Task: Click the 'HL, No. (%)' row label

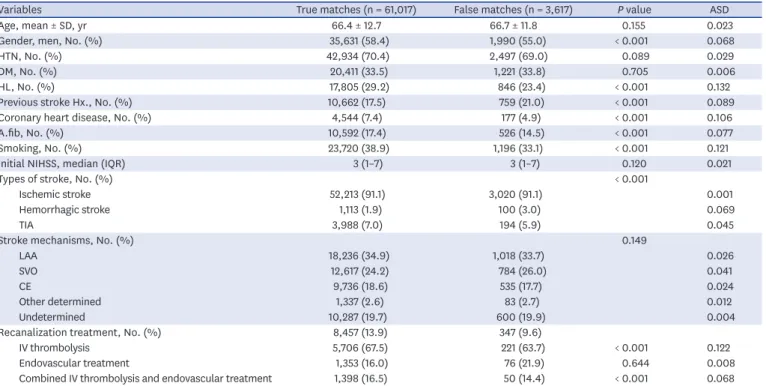Action: 27,87
